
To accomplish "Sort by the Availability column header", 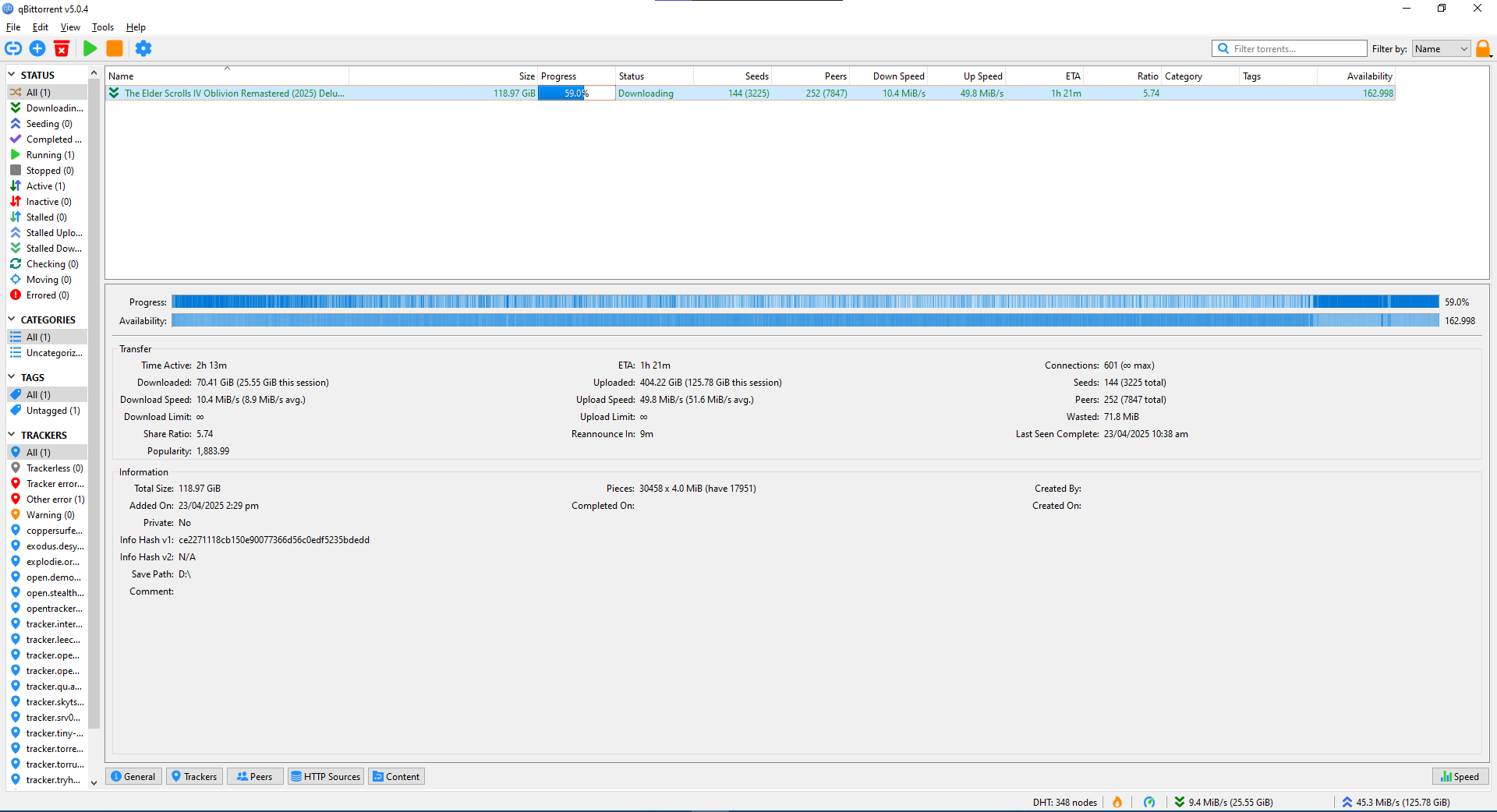I will (1356, 76).
